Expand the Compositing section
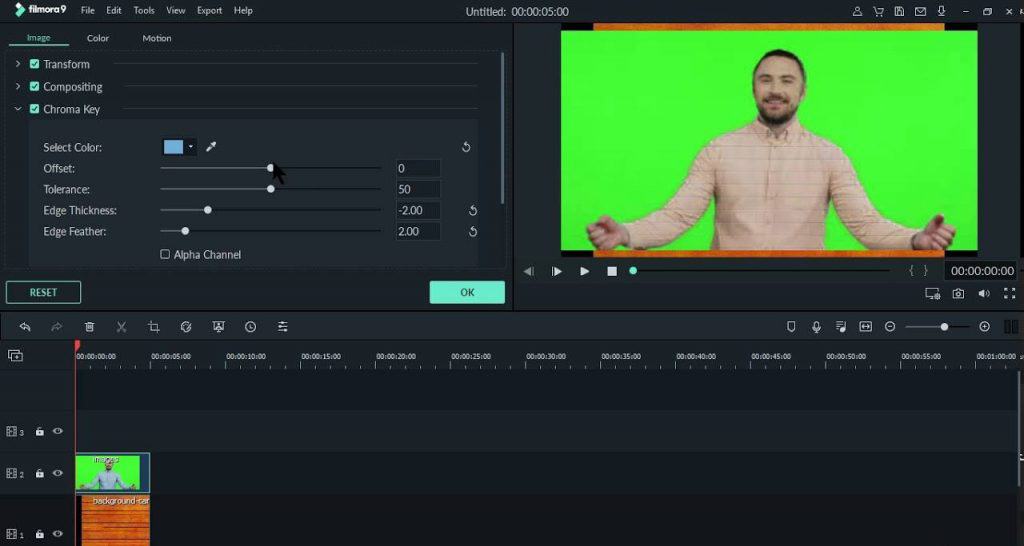 [x=18, y=86]
